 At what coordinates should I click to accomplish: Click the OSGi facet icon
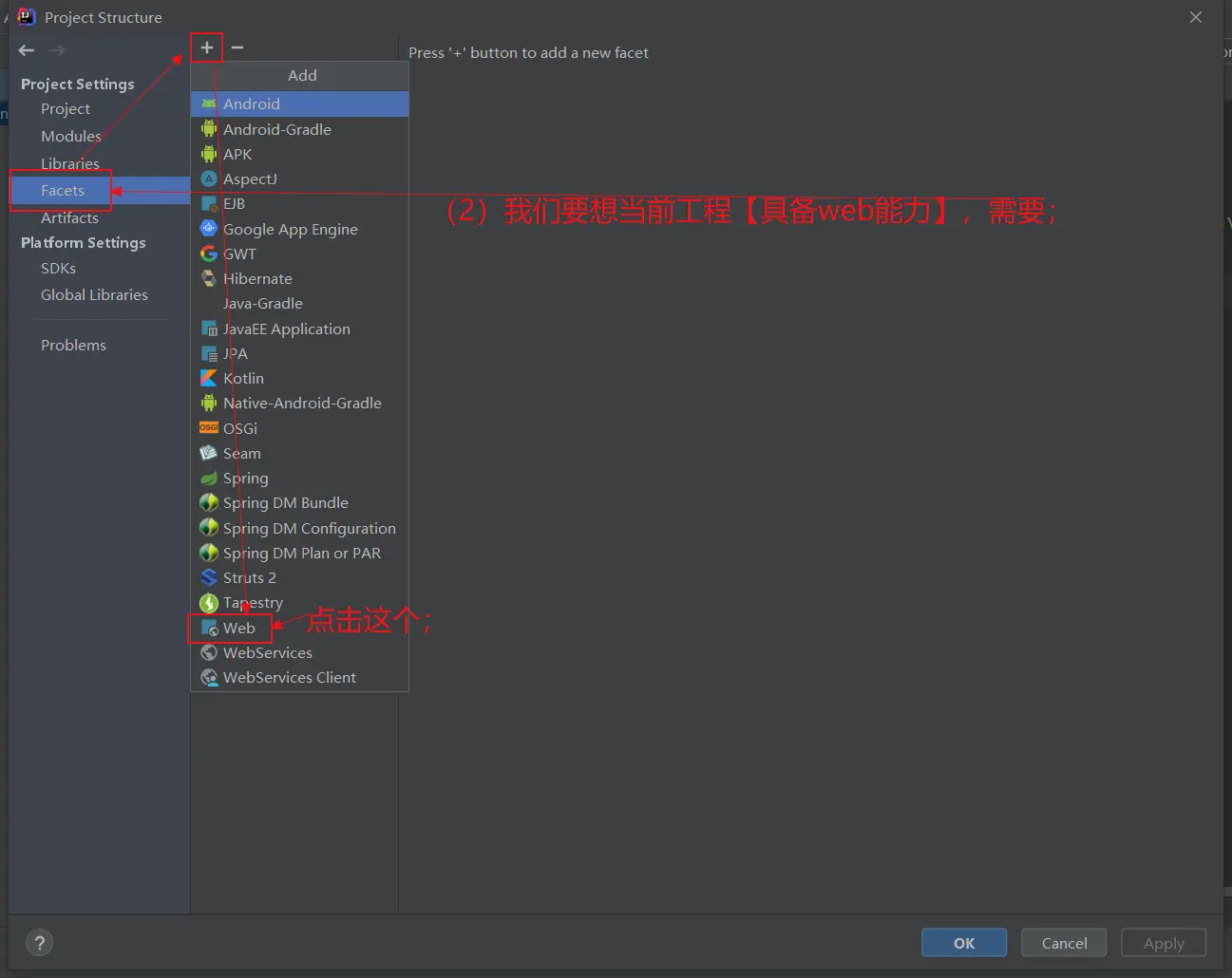[x=209, y=428]
